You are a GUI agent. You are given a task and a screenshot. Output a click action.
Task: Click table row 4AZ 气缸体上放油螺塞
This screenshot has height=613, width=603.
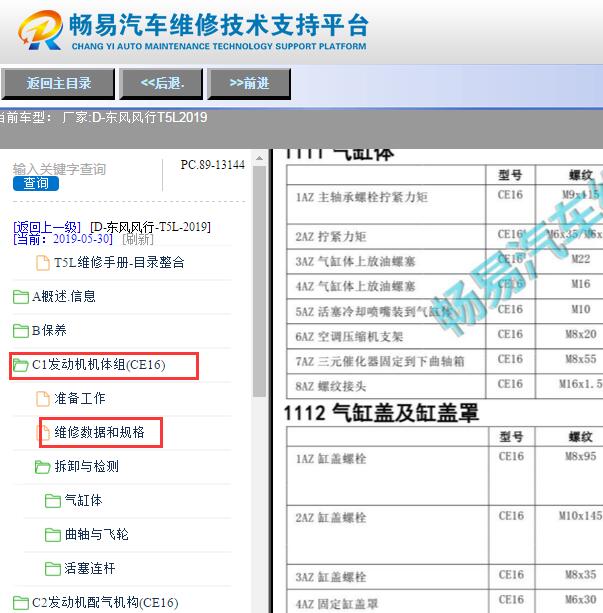click(x=445, y=286)
